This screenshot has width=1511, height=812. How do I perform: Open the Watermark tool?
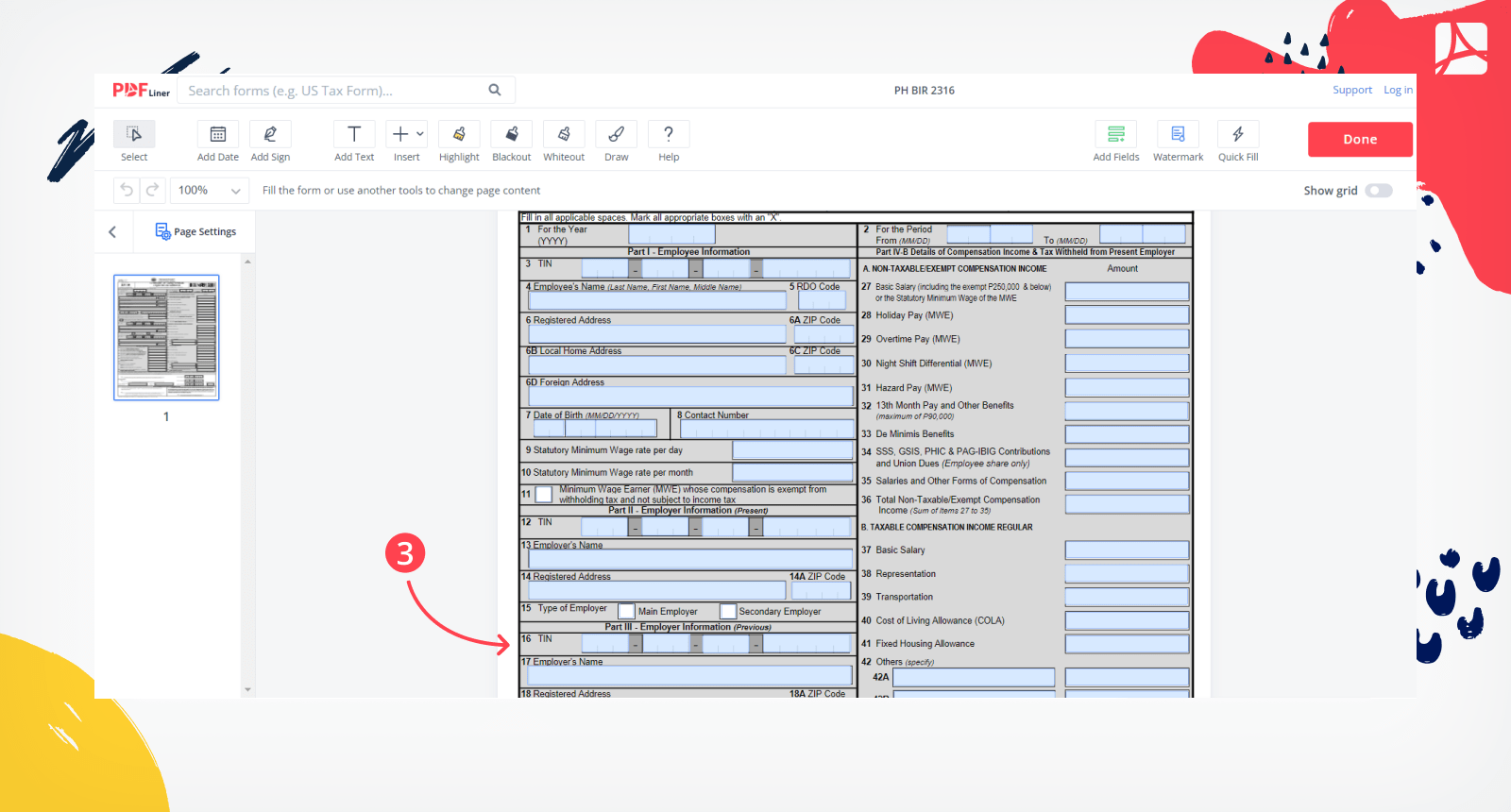tap(1178, 134)
